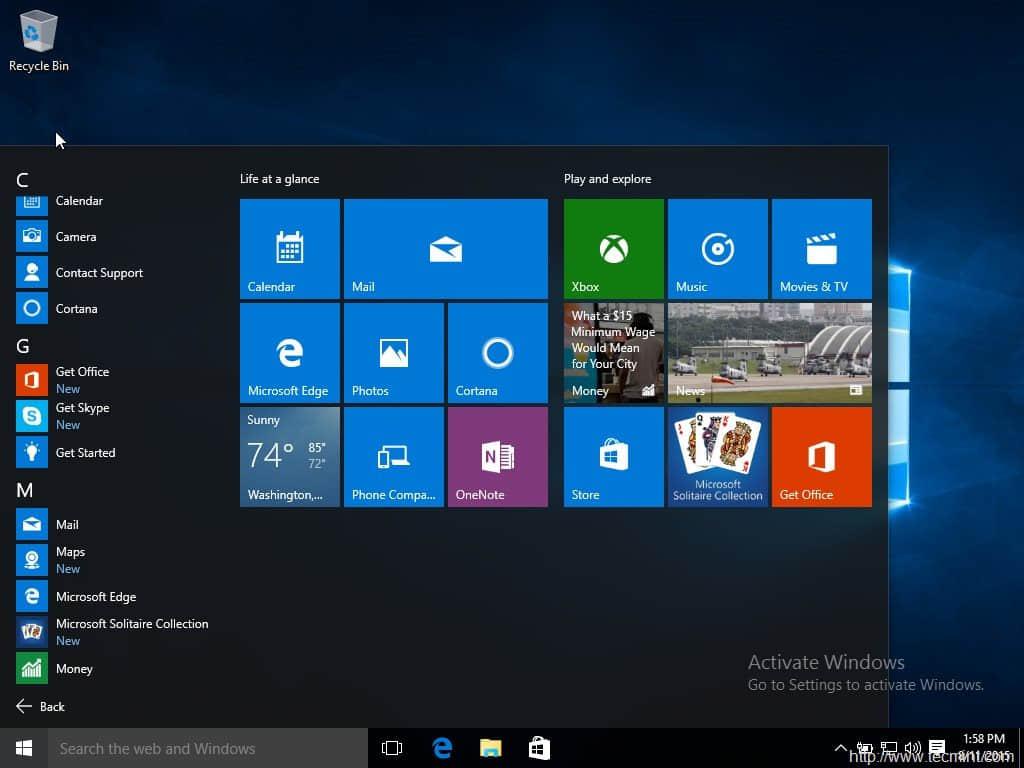Open Task View from the taskbar
The width and height of the screenshot is (1024, 768).
(391, 747)
